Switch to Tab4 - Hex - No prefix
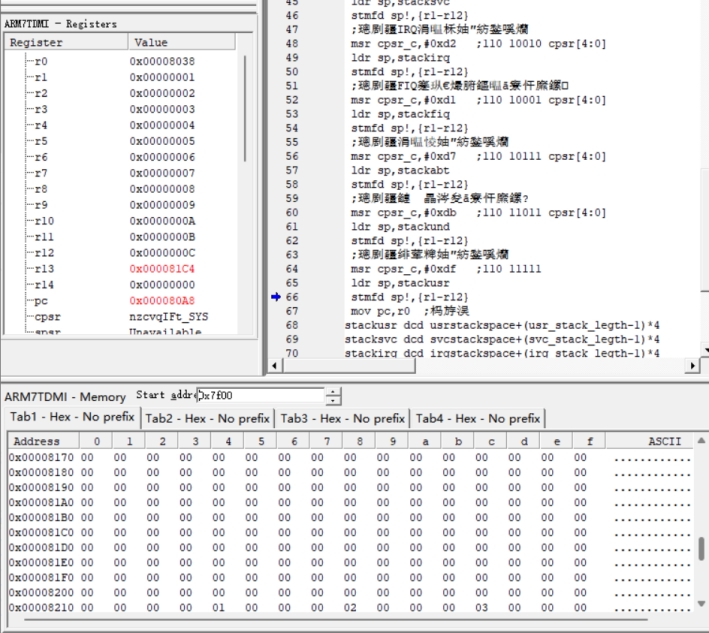 point(477,419)
